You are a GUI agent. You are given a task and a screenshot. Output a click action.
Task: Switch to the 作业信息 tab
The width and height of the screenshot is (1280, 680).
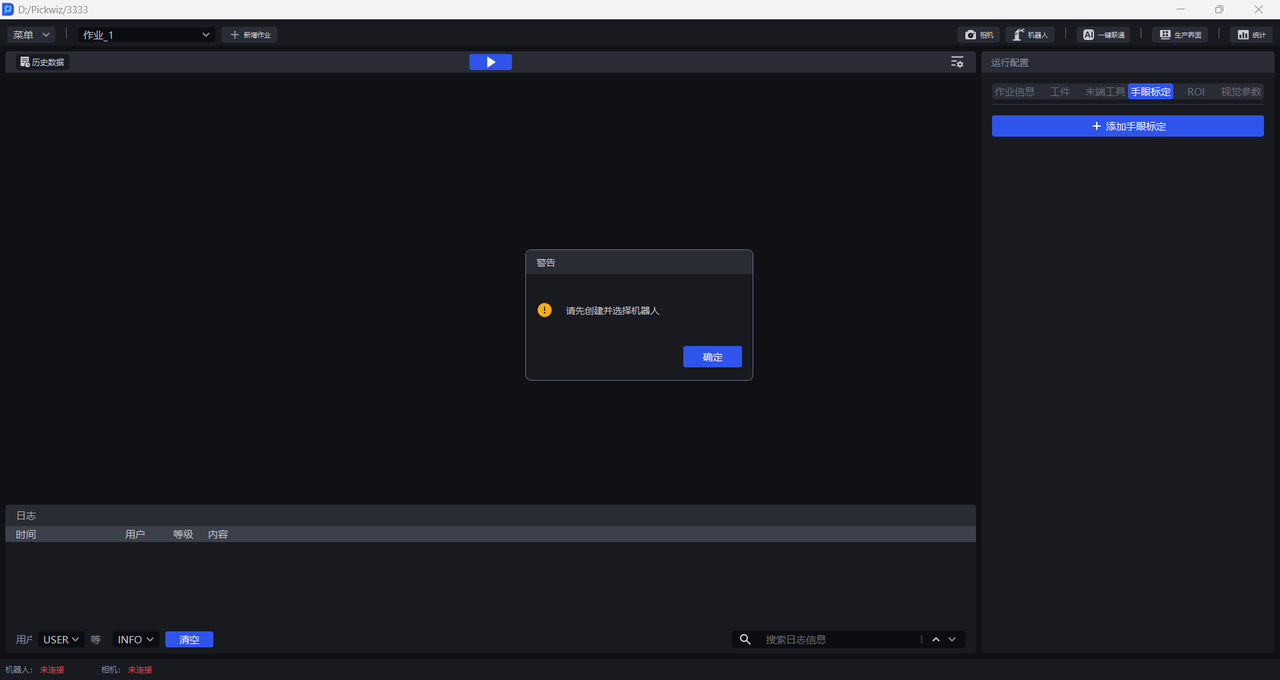coord(1014,92)
